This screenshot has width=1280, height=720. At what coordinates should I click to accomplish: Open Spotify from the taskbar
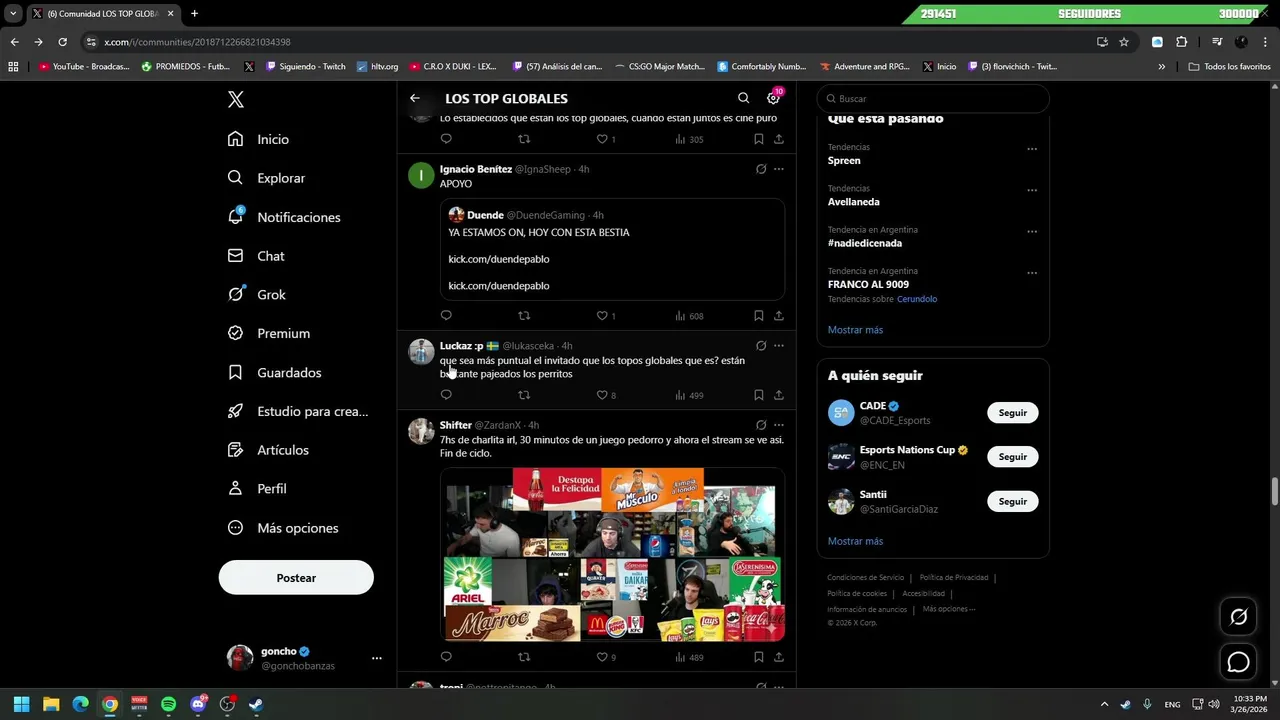click(x=168, y=704)
